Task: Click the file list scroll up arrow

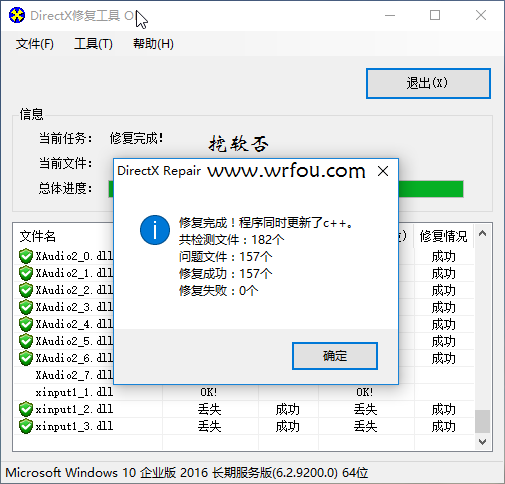Action: point(482,234)
